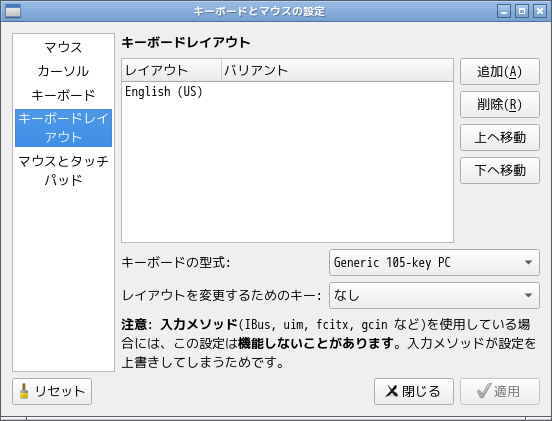Click the レイアウト column header
This screenshot has height=421, width=552.
point(171,70)
